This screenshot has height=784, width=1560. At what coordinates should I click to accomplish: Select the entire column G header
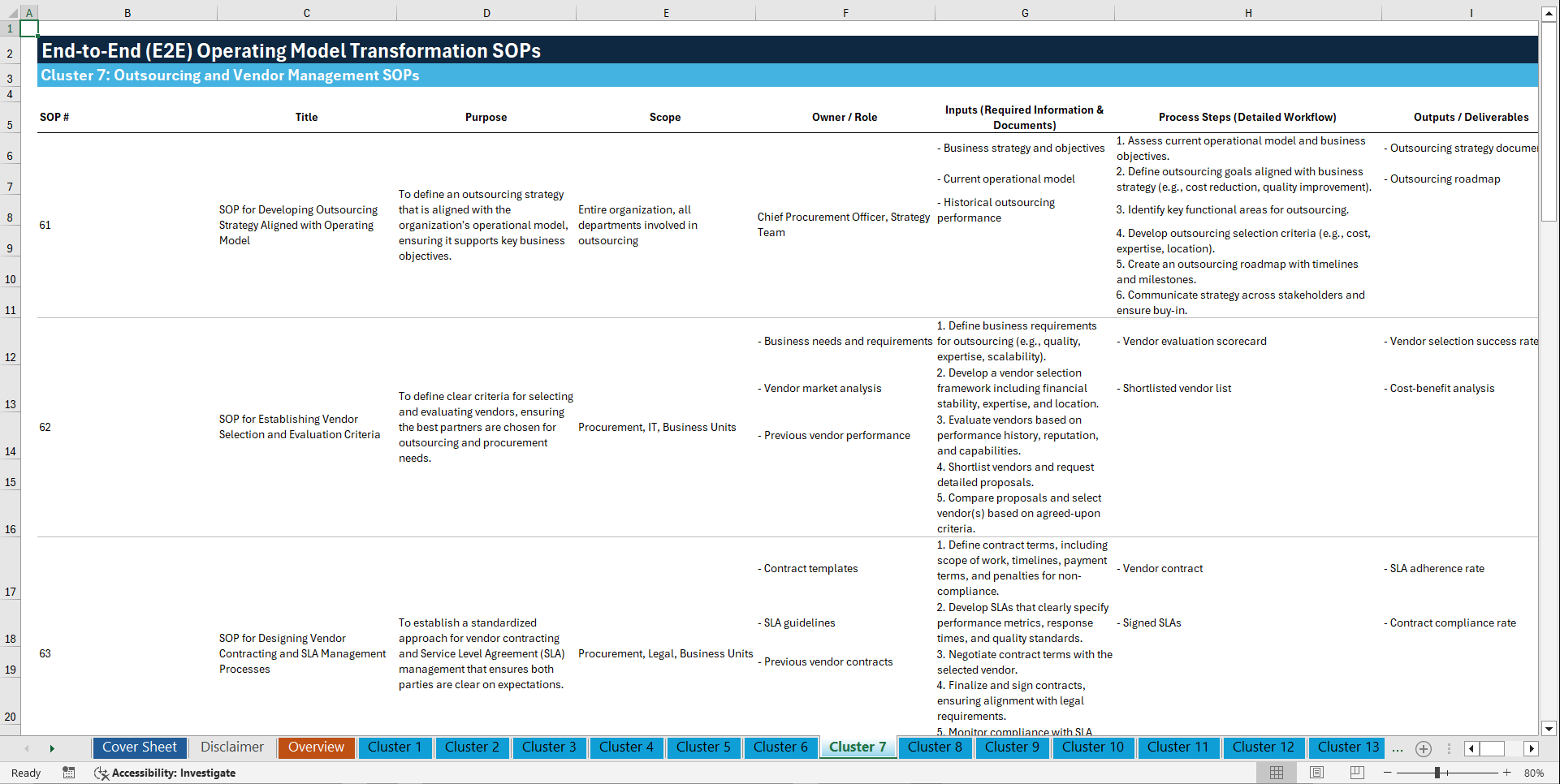[1025, 12]
